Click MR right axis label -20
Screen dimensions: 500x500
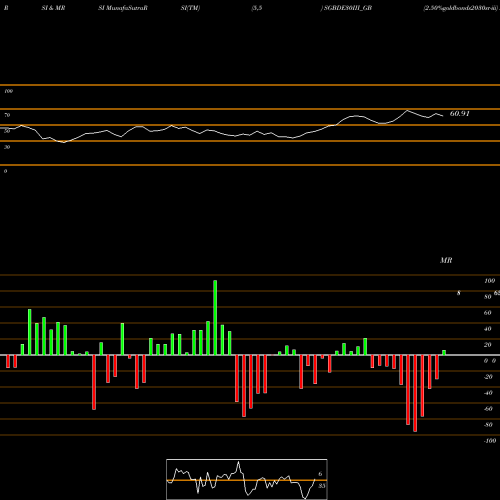[x=488, y=377]
